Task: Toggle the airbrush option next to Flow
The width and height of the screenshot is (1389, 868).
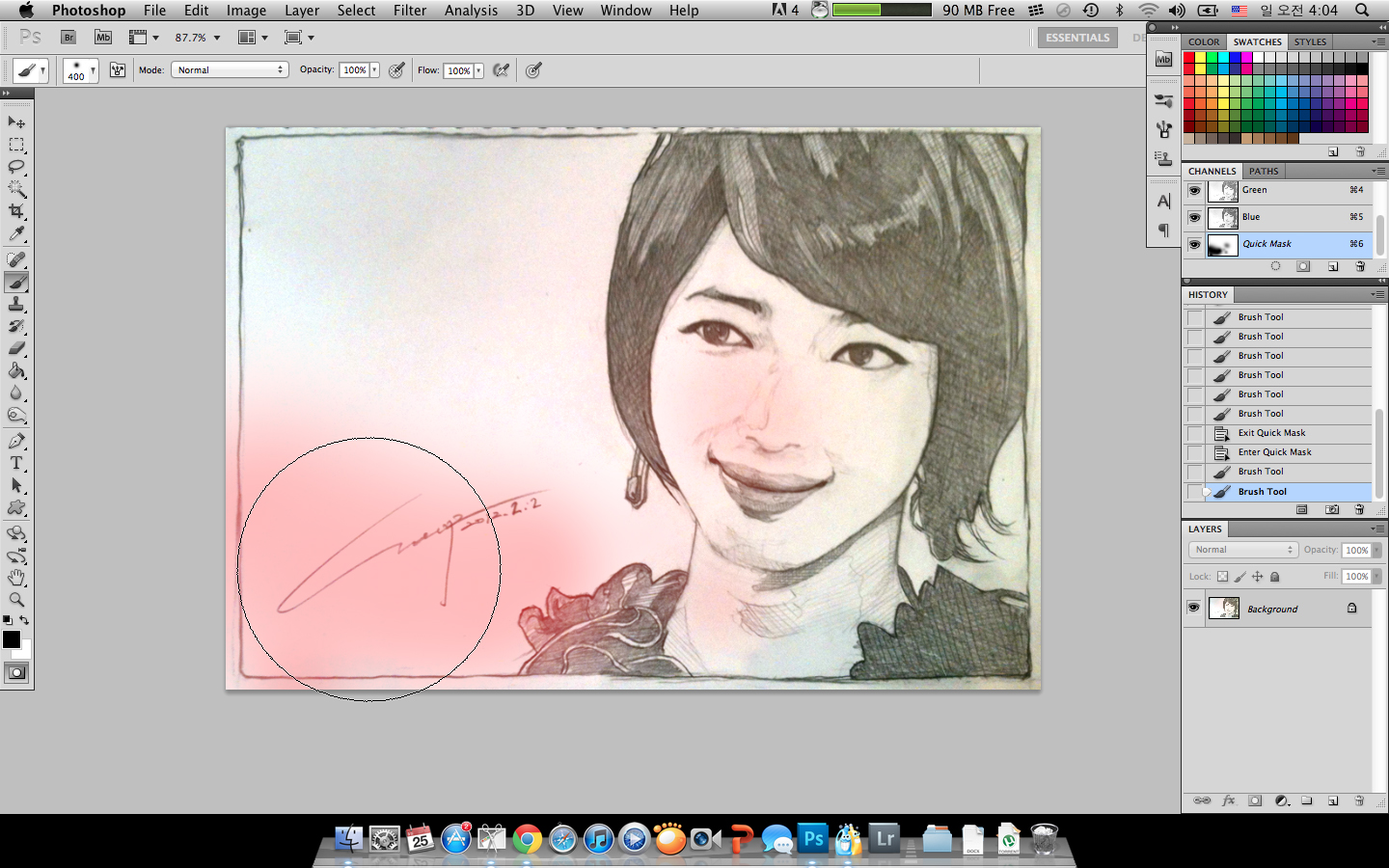Action: [x=501, y=69]
